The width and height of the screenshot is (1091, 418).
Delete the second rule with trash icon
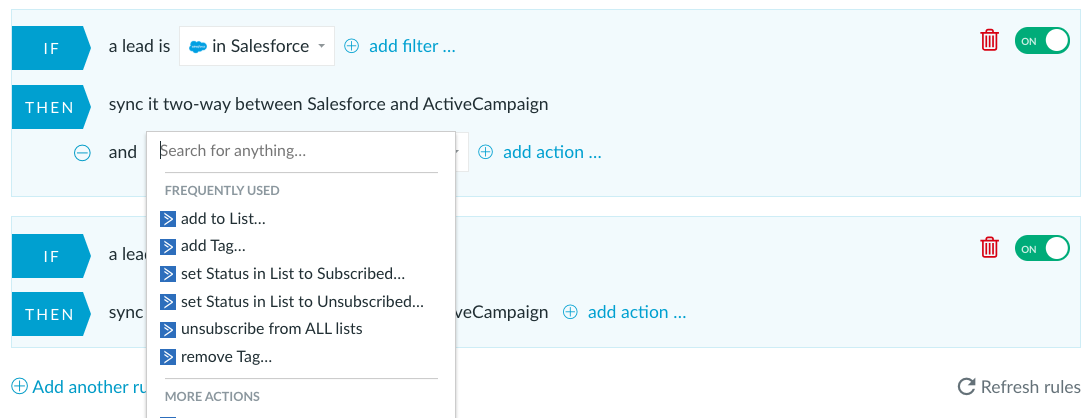coord(989,248)
